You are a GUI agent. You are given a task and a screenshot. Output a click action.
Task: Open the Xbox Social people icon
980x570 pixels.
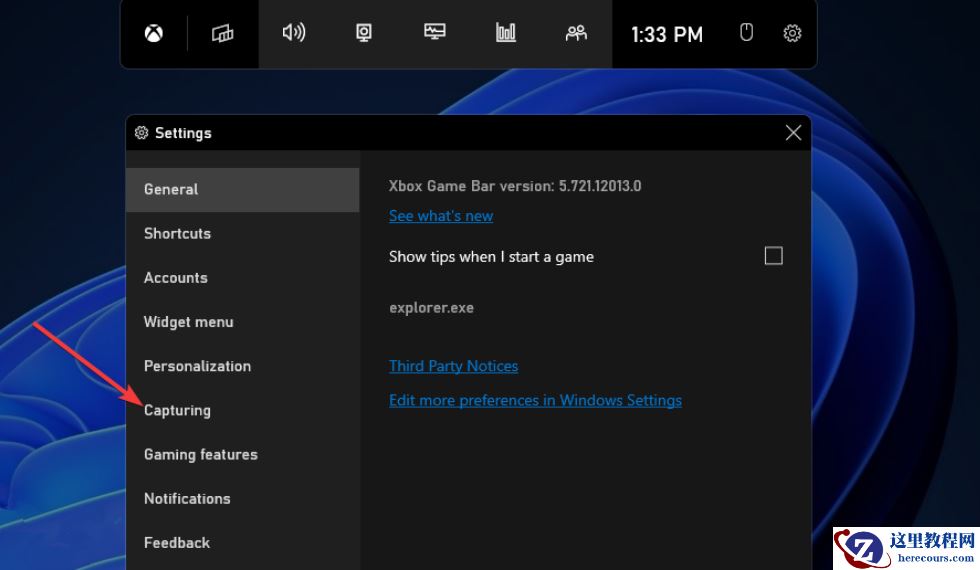click(x=576, y=32)
